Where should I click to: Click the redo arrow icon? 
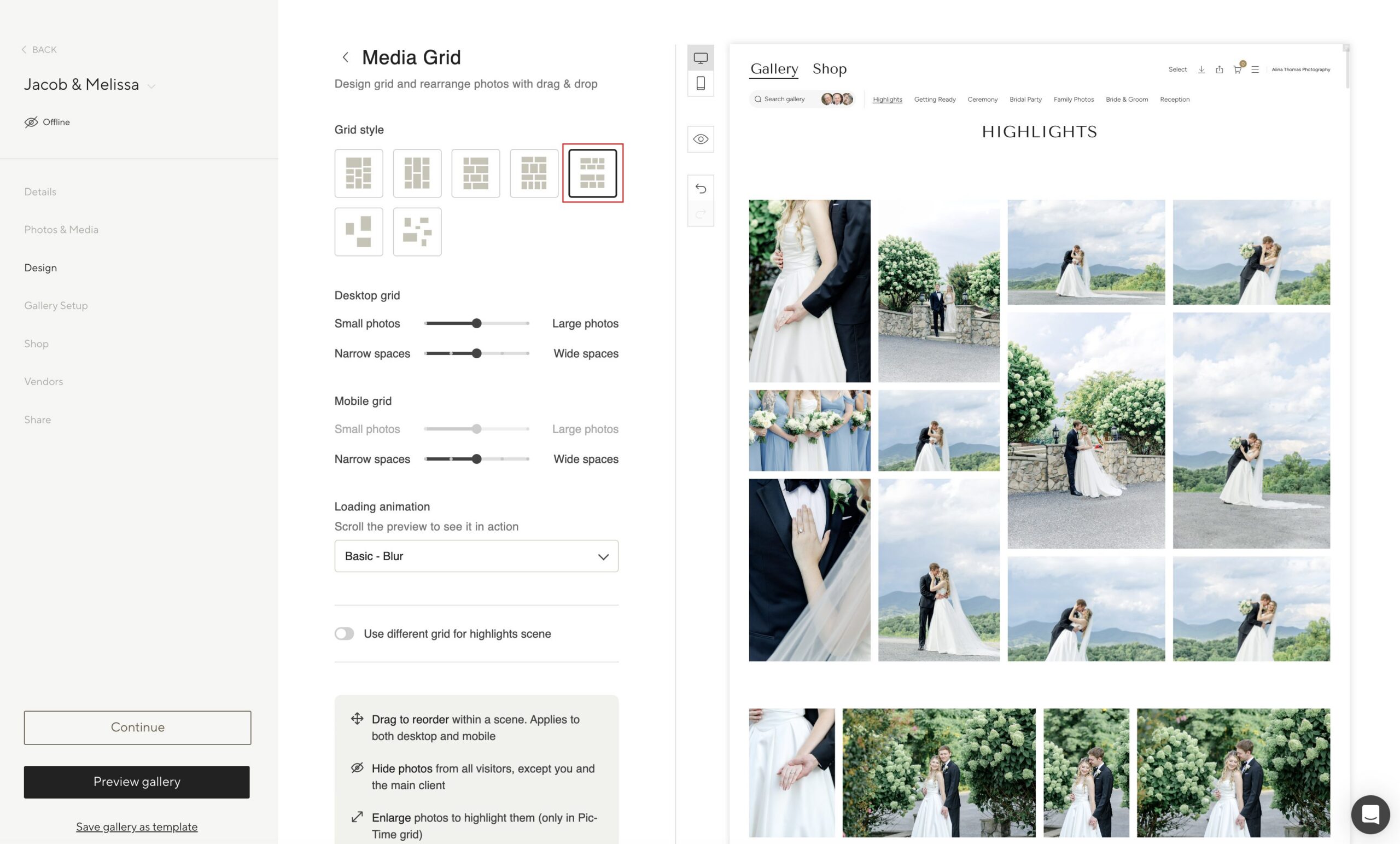click(701, 214)
